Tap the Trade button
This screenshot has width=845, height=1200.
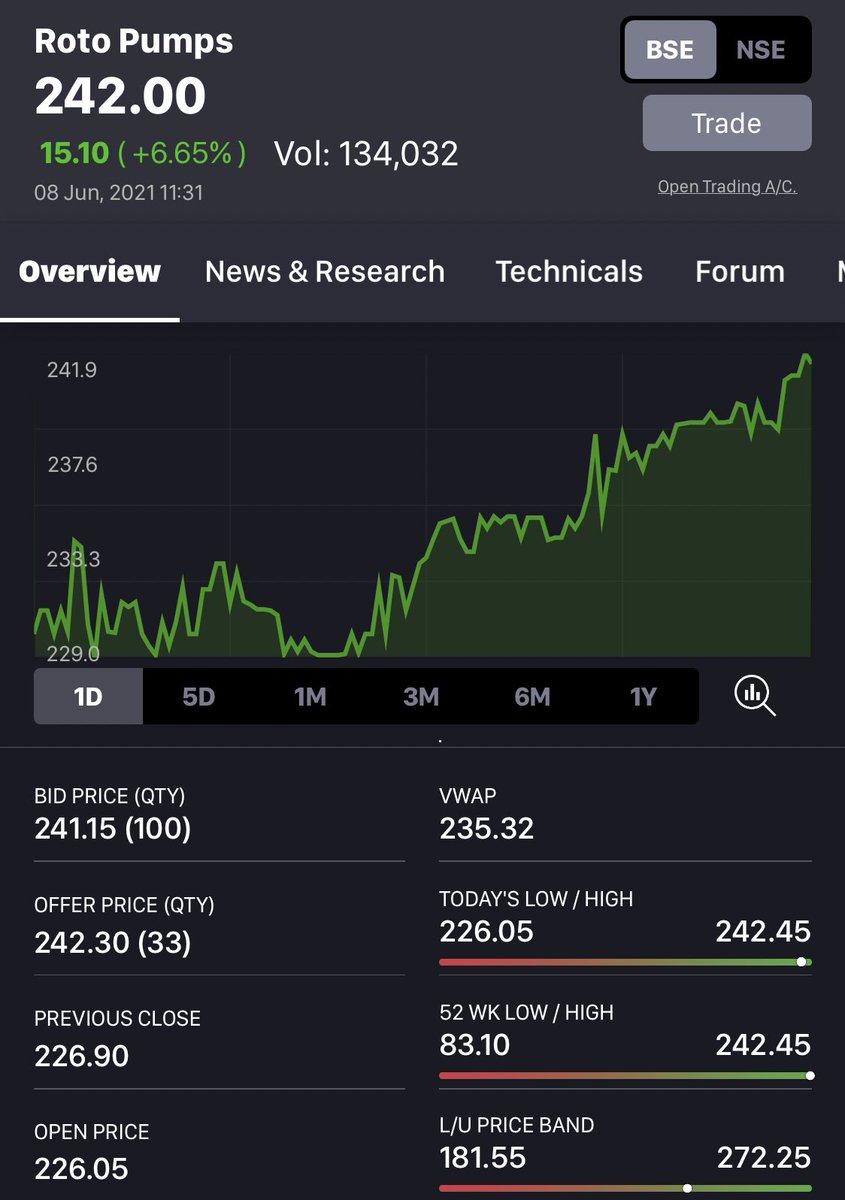tap(727, 123)
